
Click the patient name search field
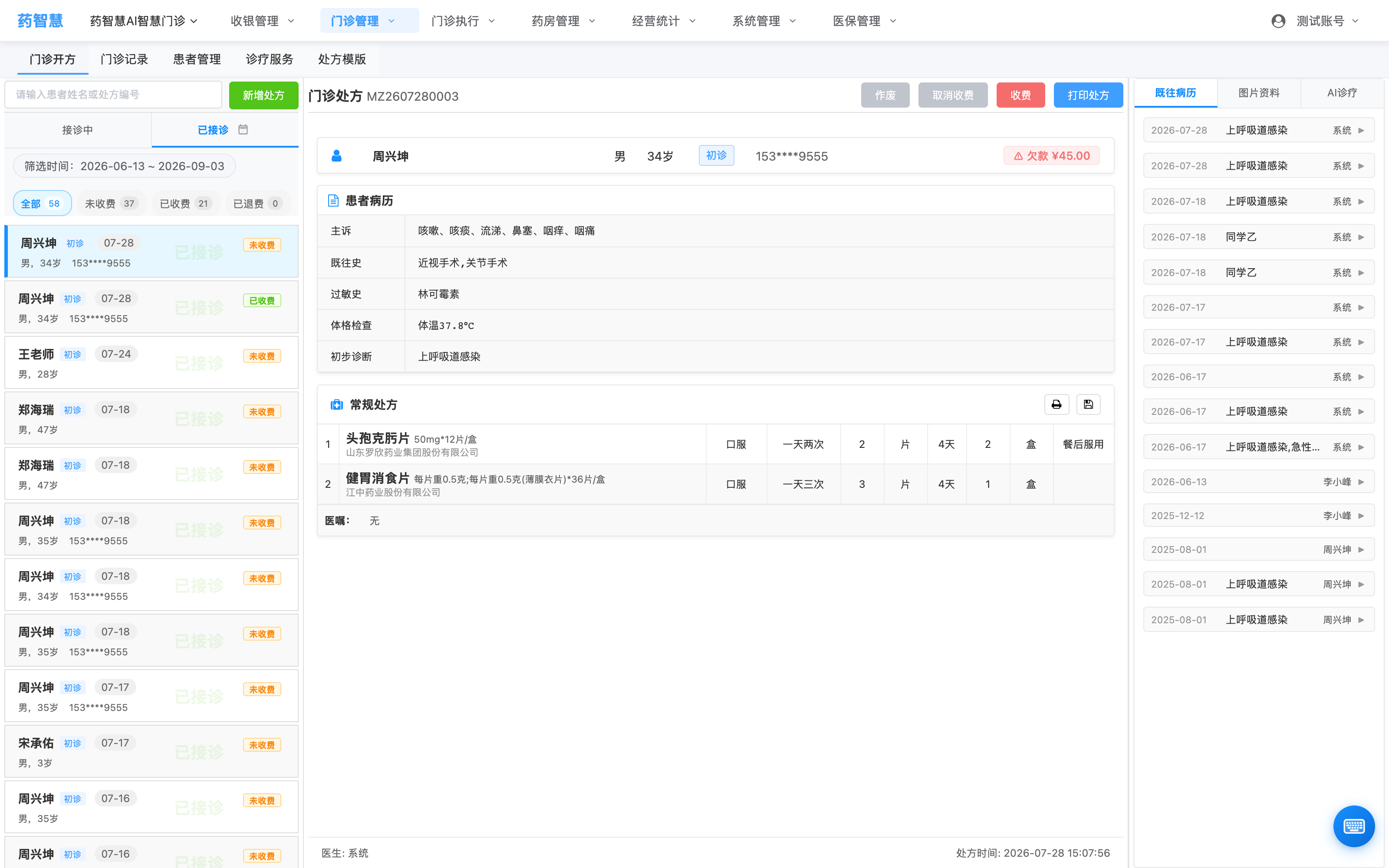(x=113, y=95)
